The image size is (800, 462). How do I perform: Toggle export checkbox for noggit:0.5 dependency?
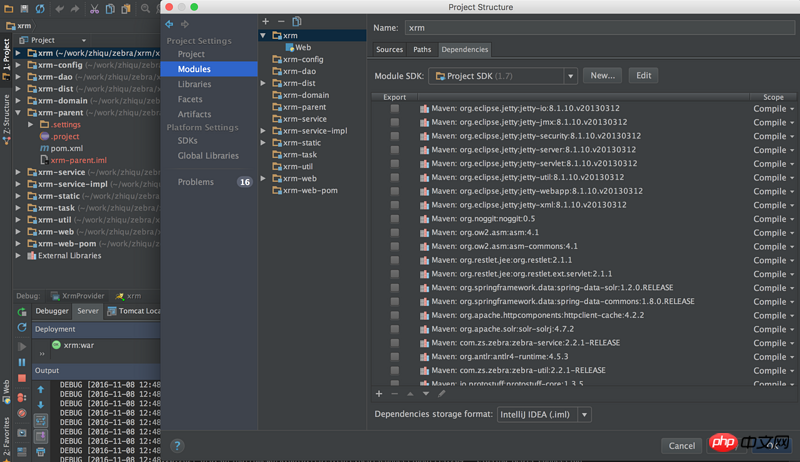pos(394,218)
